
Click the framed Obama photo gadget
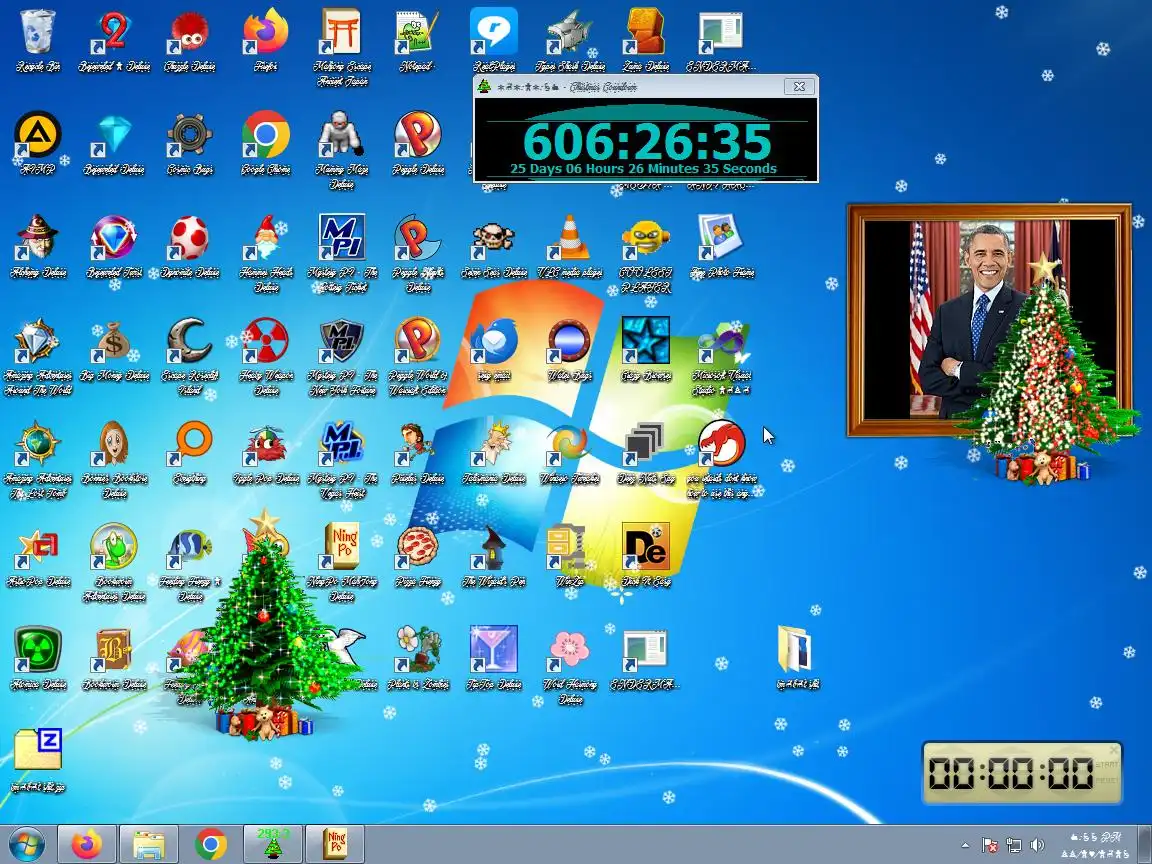(989, 320)
